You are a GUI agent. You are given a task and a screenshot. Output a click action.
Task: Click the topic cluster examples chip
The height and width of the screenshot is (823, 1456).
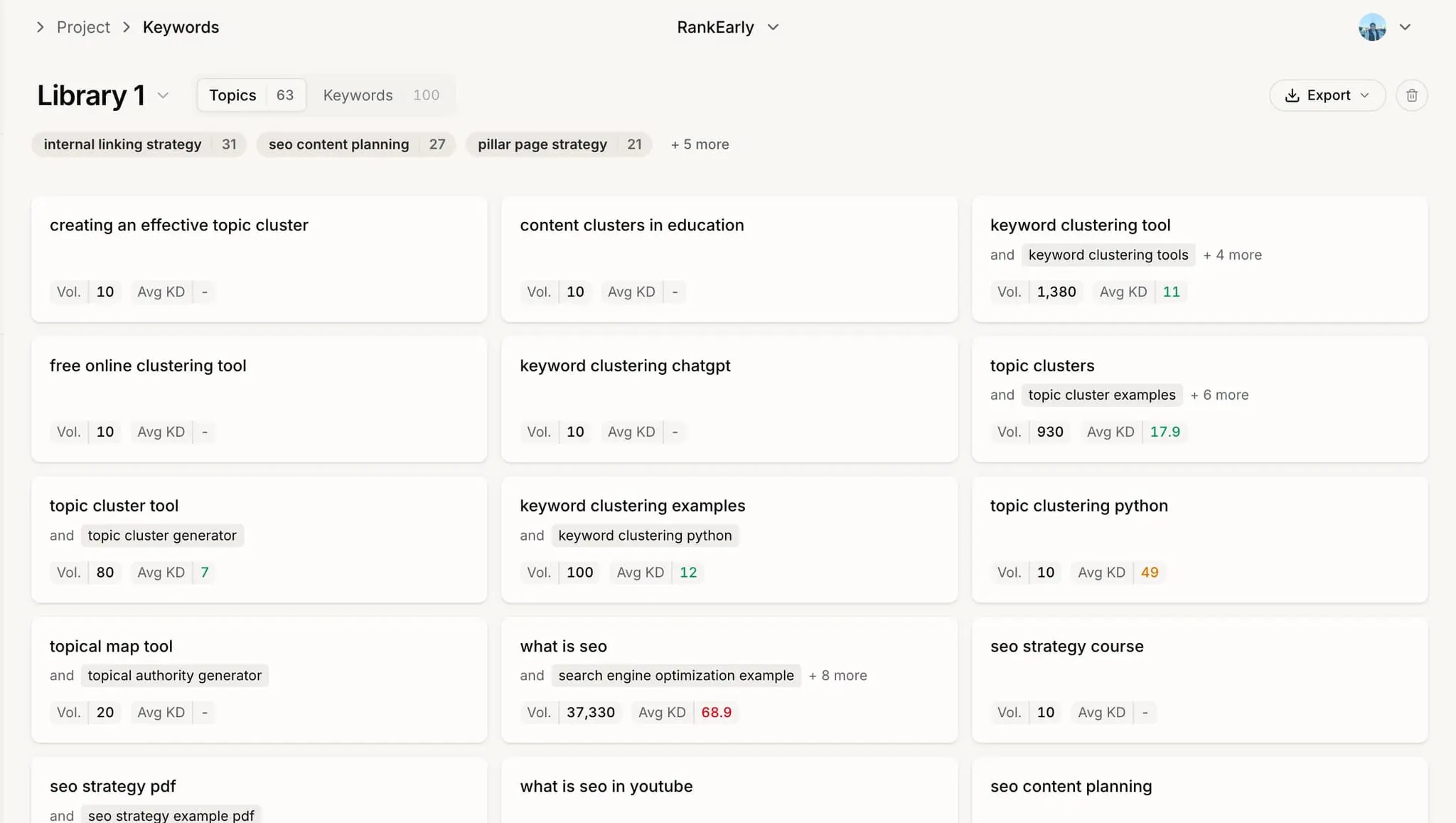click(x=1102, y=395)
